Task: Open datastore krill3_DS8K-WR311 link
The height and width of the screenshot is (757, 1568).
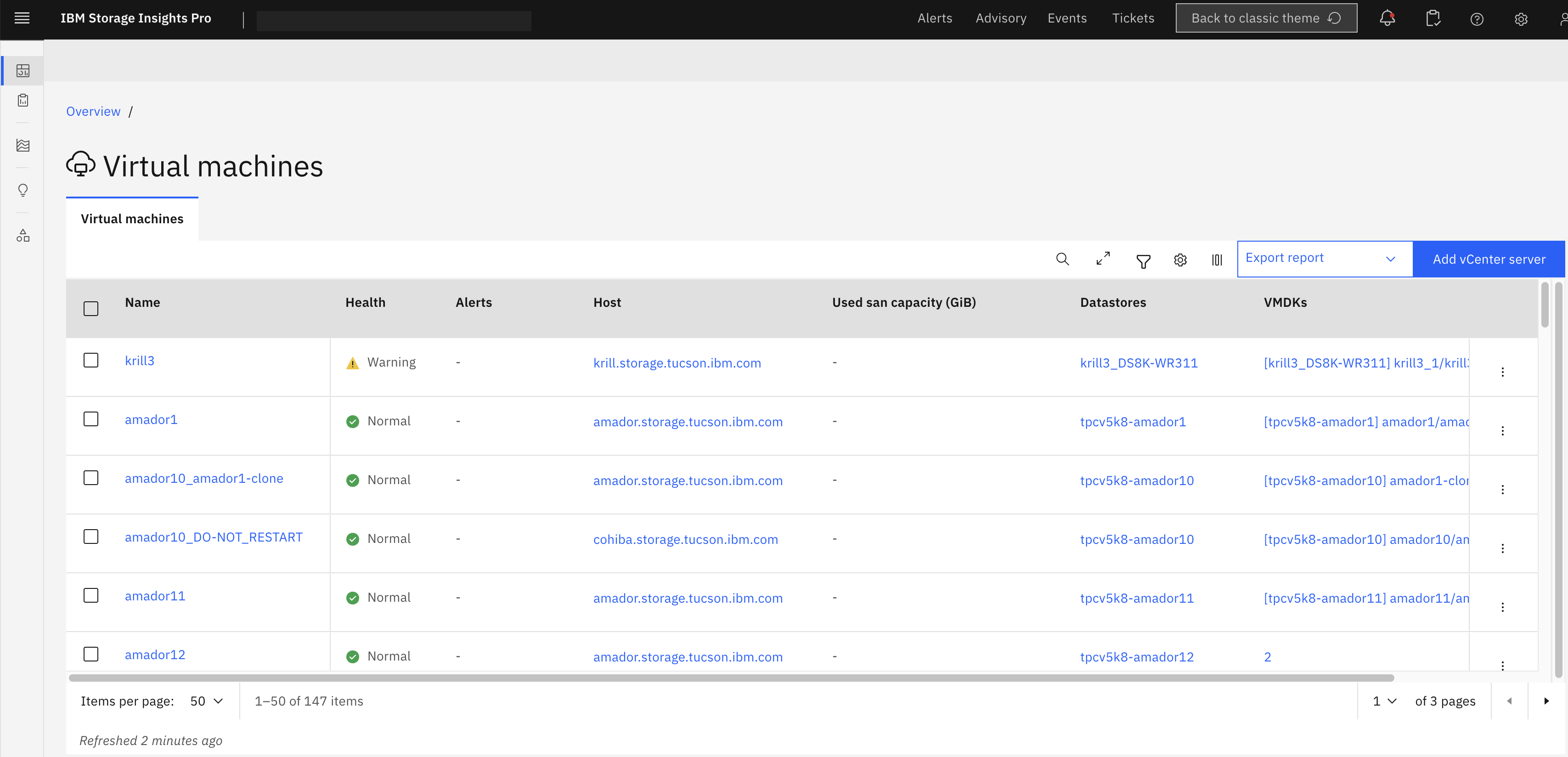Action: pyautogui.click(x=1139, y=363)
